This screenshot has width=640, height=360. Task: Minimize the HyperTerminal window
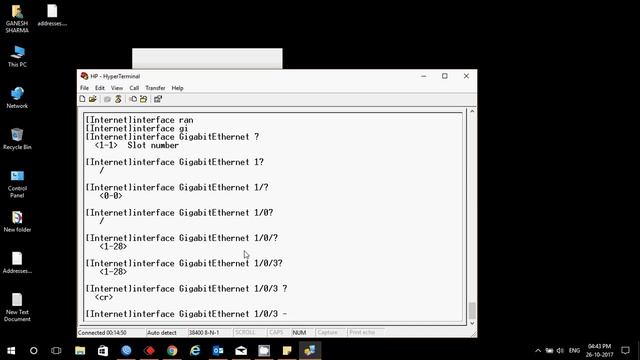click(x=424, y=76)
